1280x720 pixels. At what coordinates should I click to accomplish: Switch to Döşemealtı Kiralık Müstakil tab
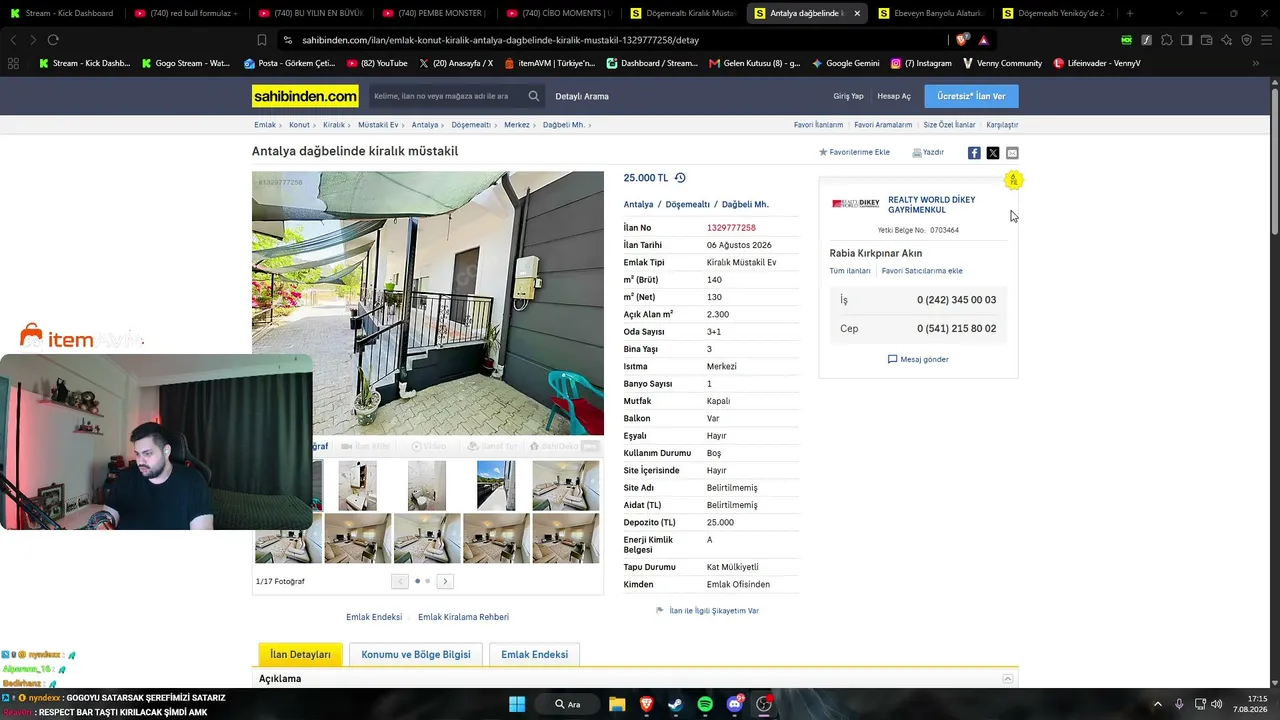pyautogui.click(x=682, y=13)
